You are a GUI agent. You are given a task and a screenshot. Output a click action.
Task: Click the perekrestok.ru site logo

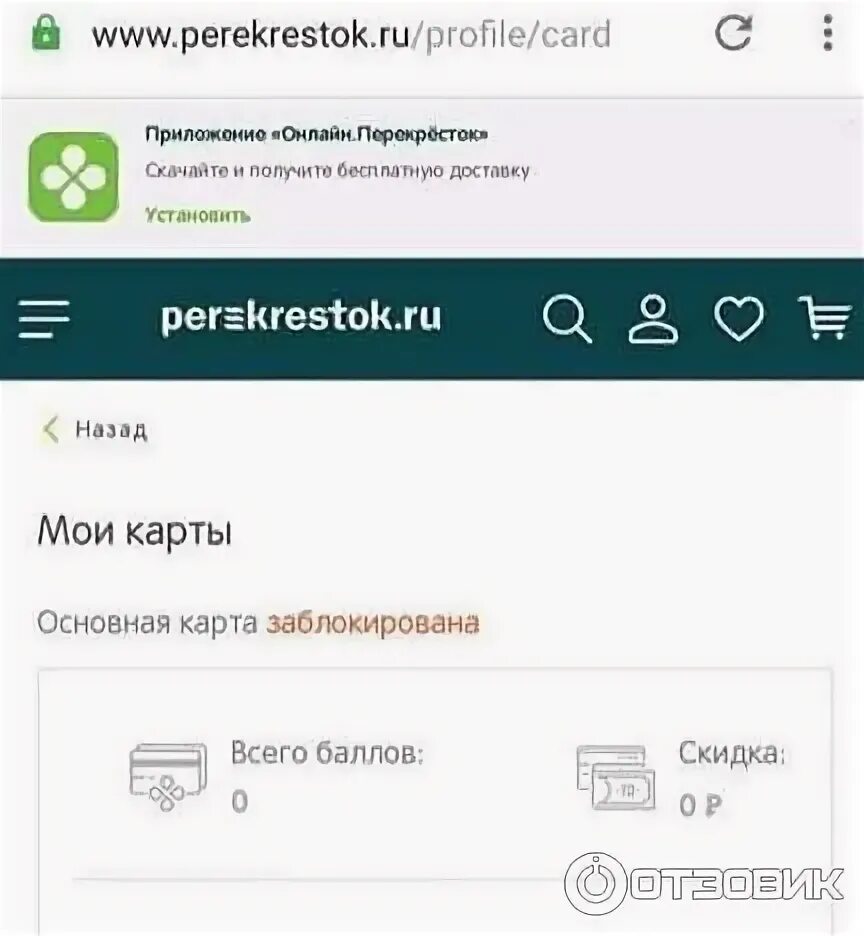click(x=301, y=316)
